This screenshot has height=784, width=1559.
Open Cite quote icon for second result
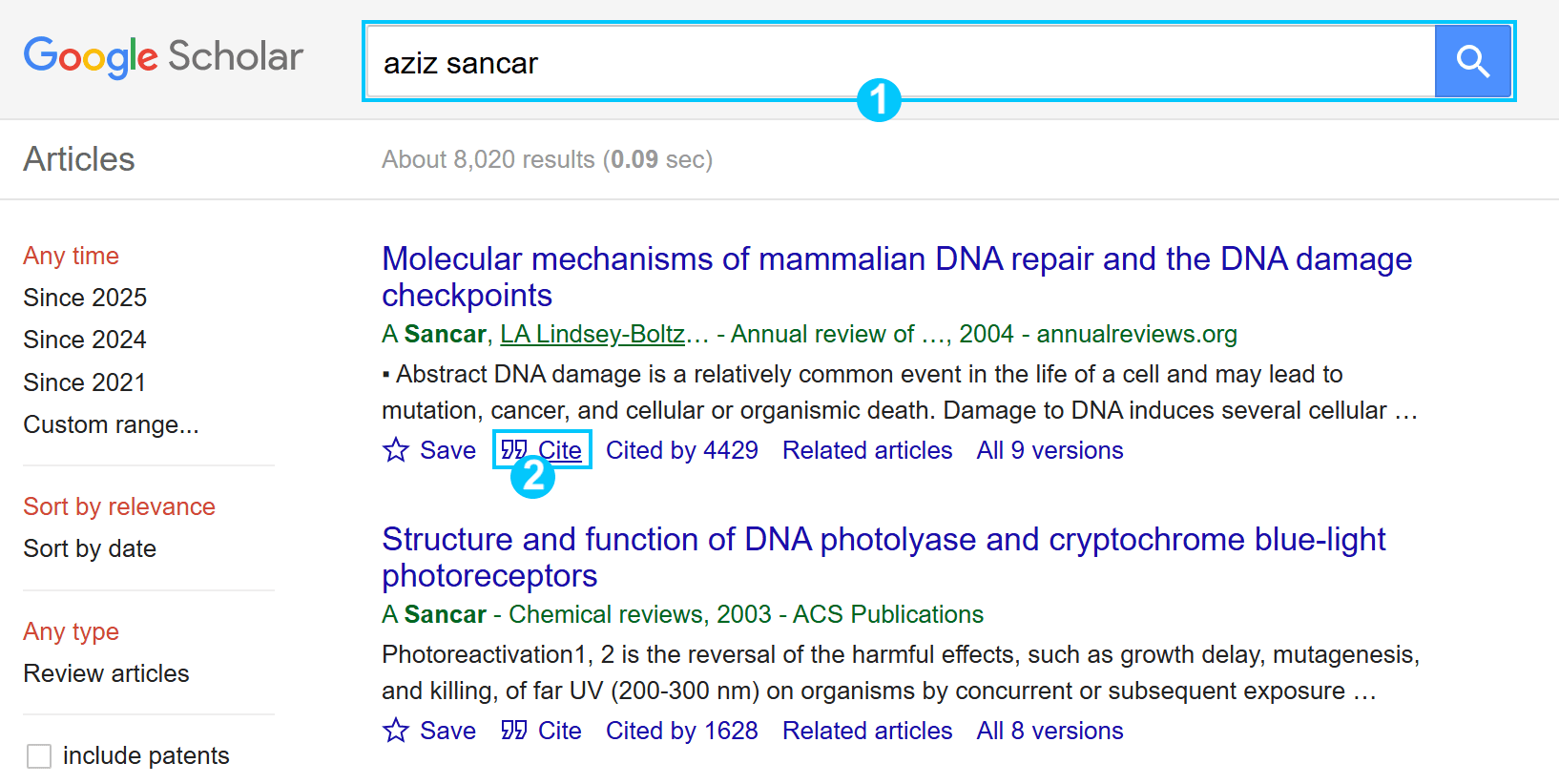[x=514, y=730]
